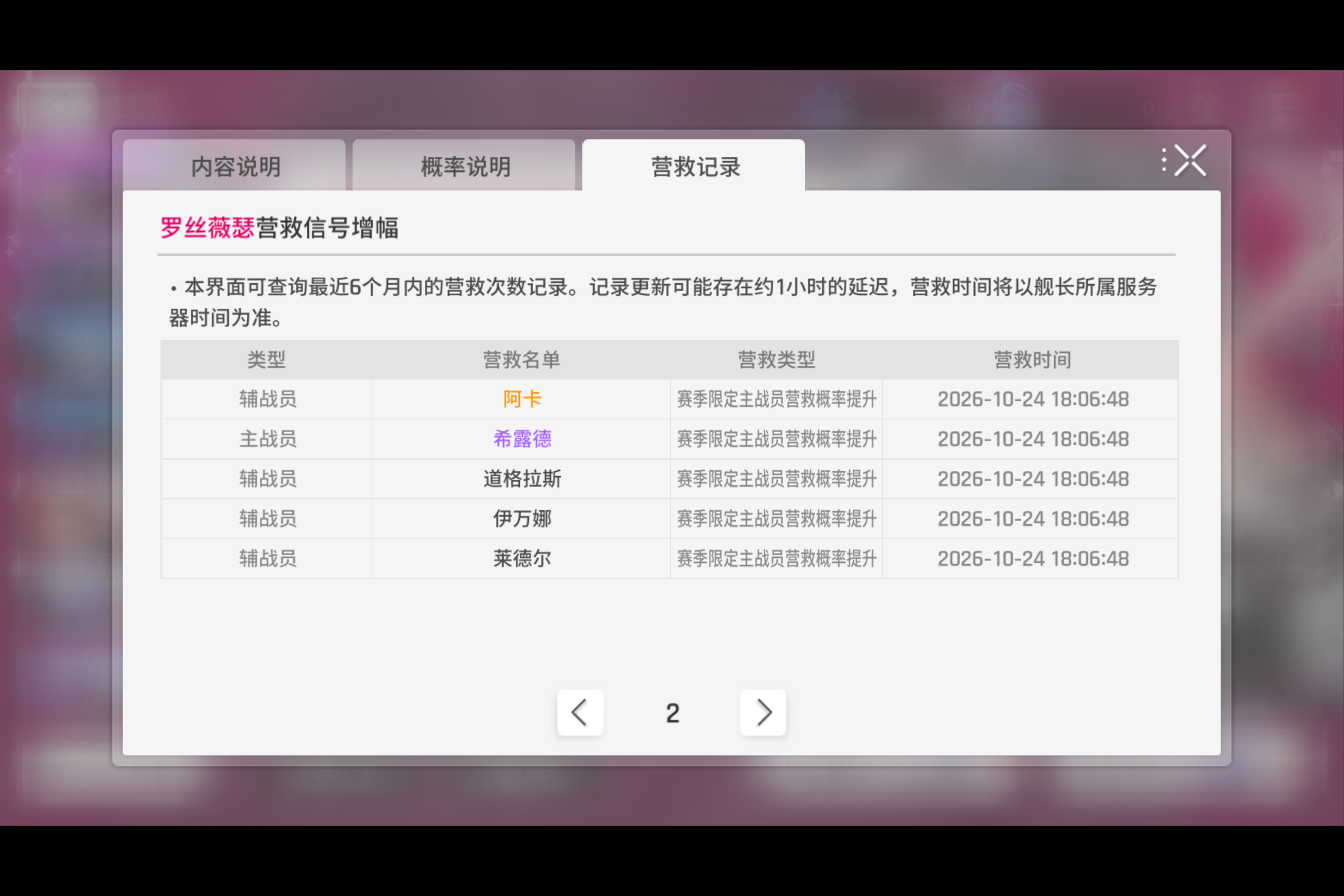Click the name 莱德尔
Image resolution: width=1344 pixels, height=896 pixels.
tap(522, 559)
